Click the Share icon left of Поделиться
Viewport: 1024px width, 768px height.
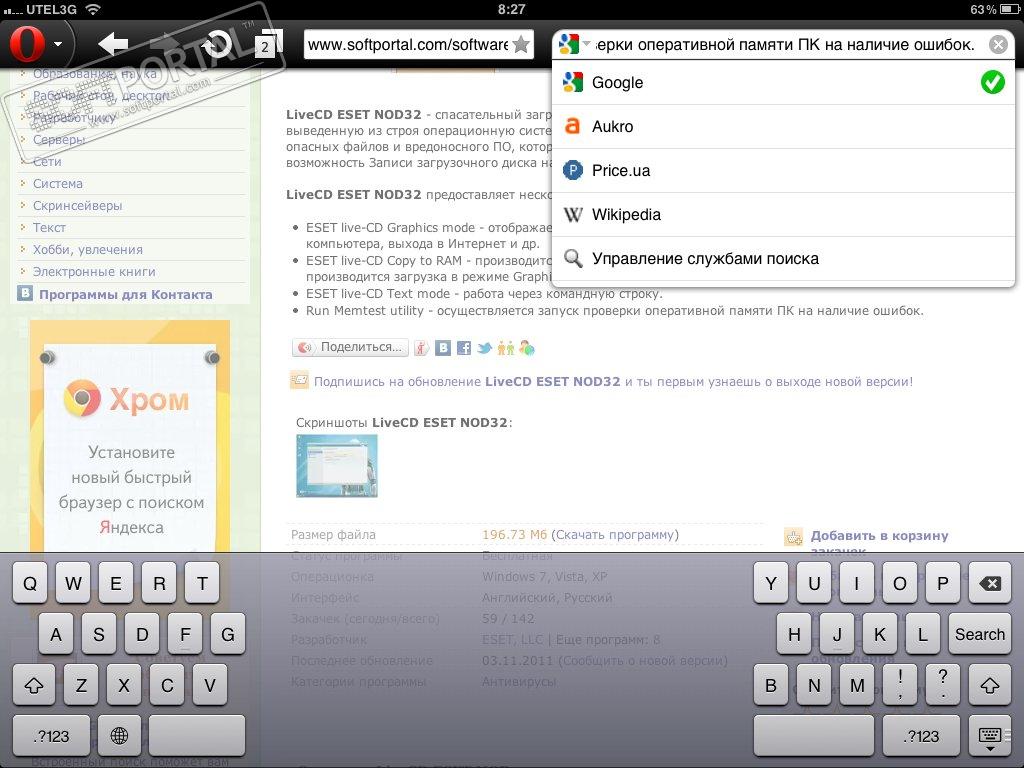[x=305, y=347]
